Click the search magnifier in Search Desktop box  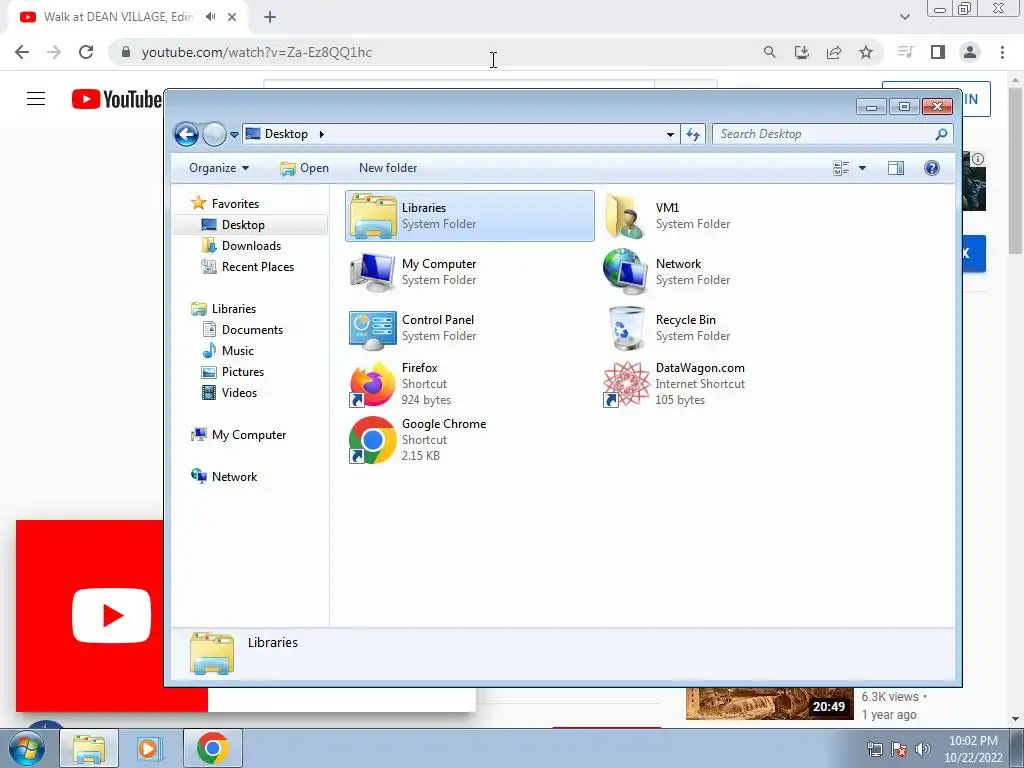pos(941,134)
